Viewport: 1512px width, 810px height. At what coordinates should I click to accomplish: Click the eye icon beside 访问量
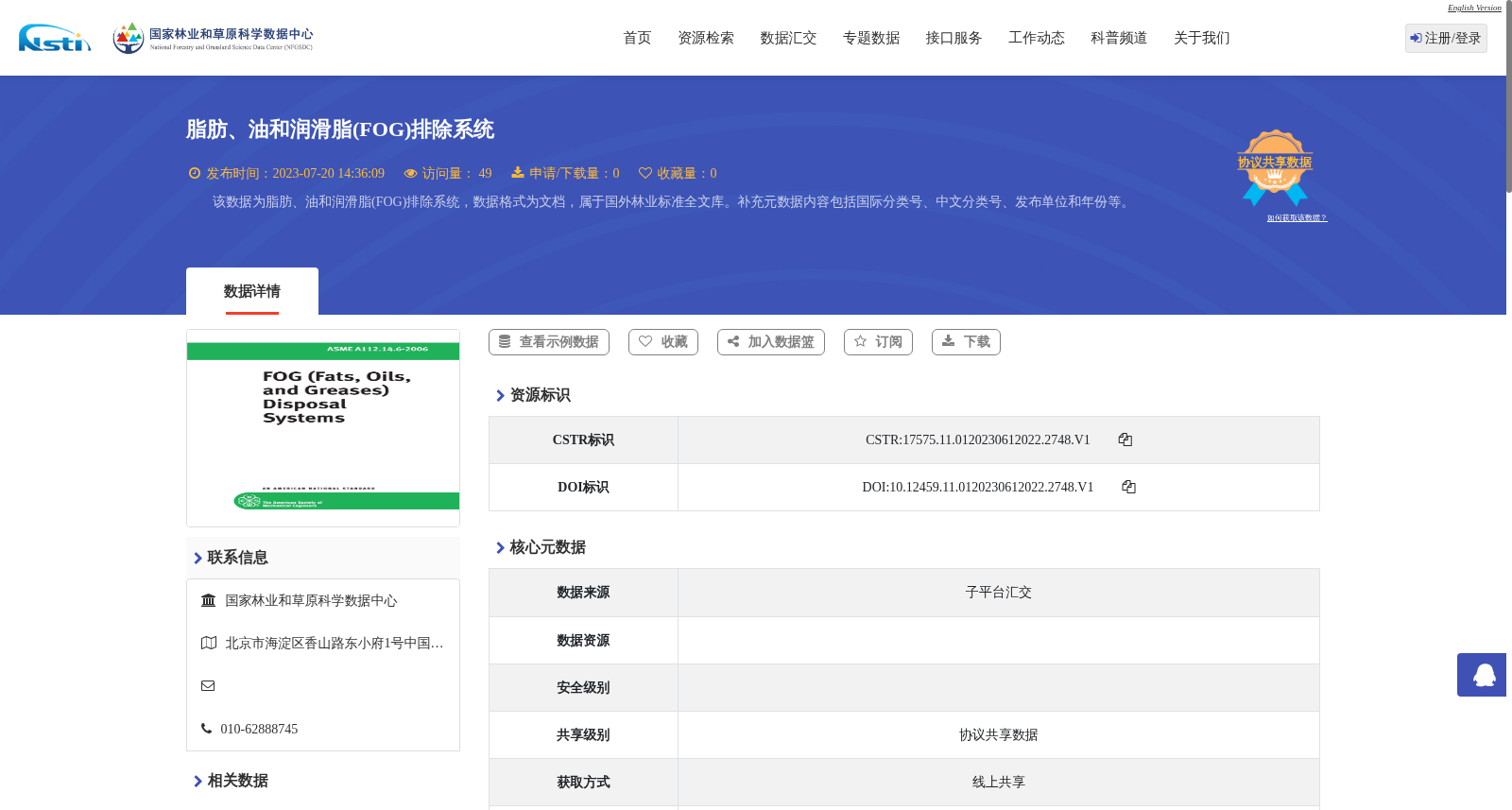[x=410, y=173]
